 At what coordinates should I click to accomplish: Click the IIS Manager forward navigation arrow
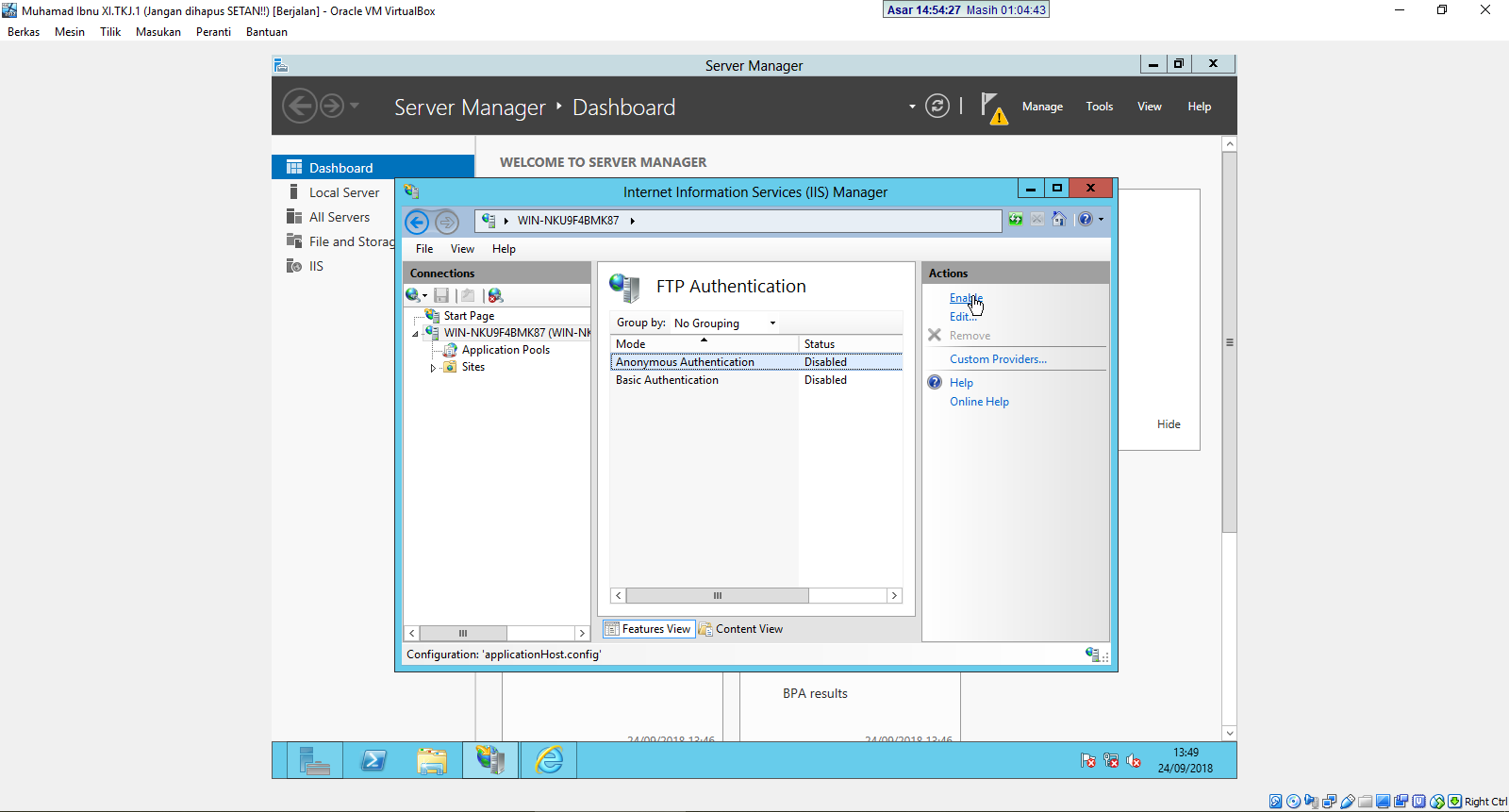(x=447, y=222)
